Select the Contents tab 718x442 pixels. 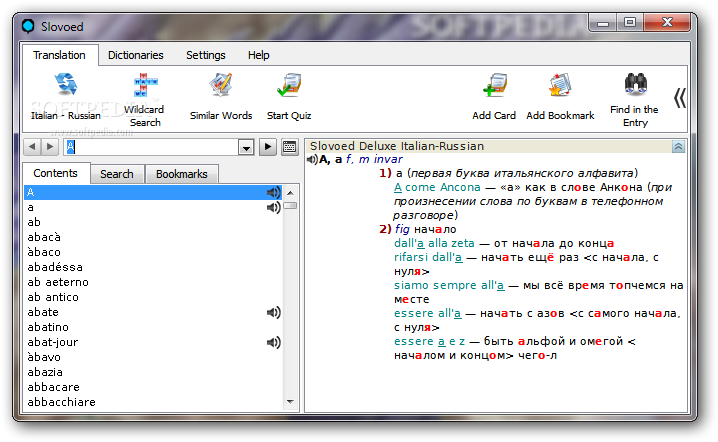pos(55,173)
